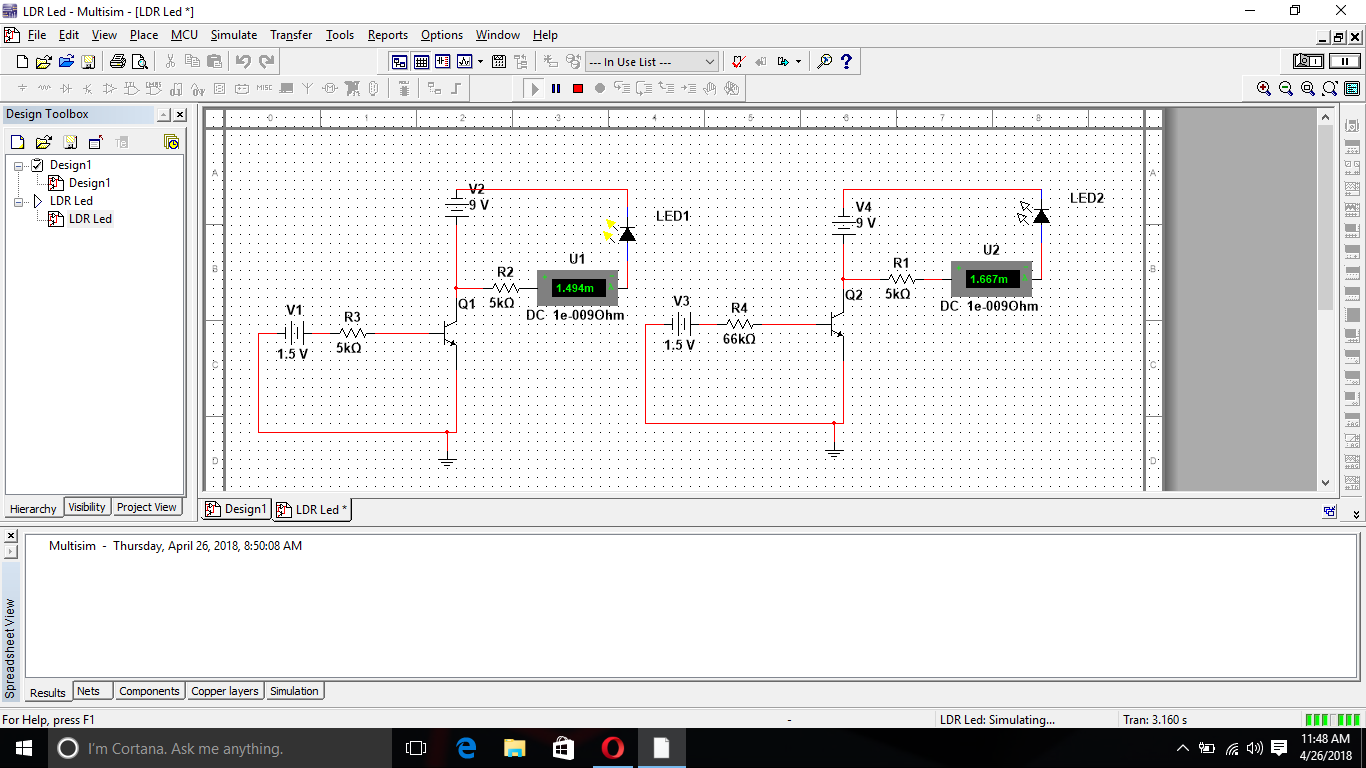Screen dimensions: 1366x768
Task: Toggle the Design1 checkbox in the tree
Action: pos(38,165)
